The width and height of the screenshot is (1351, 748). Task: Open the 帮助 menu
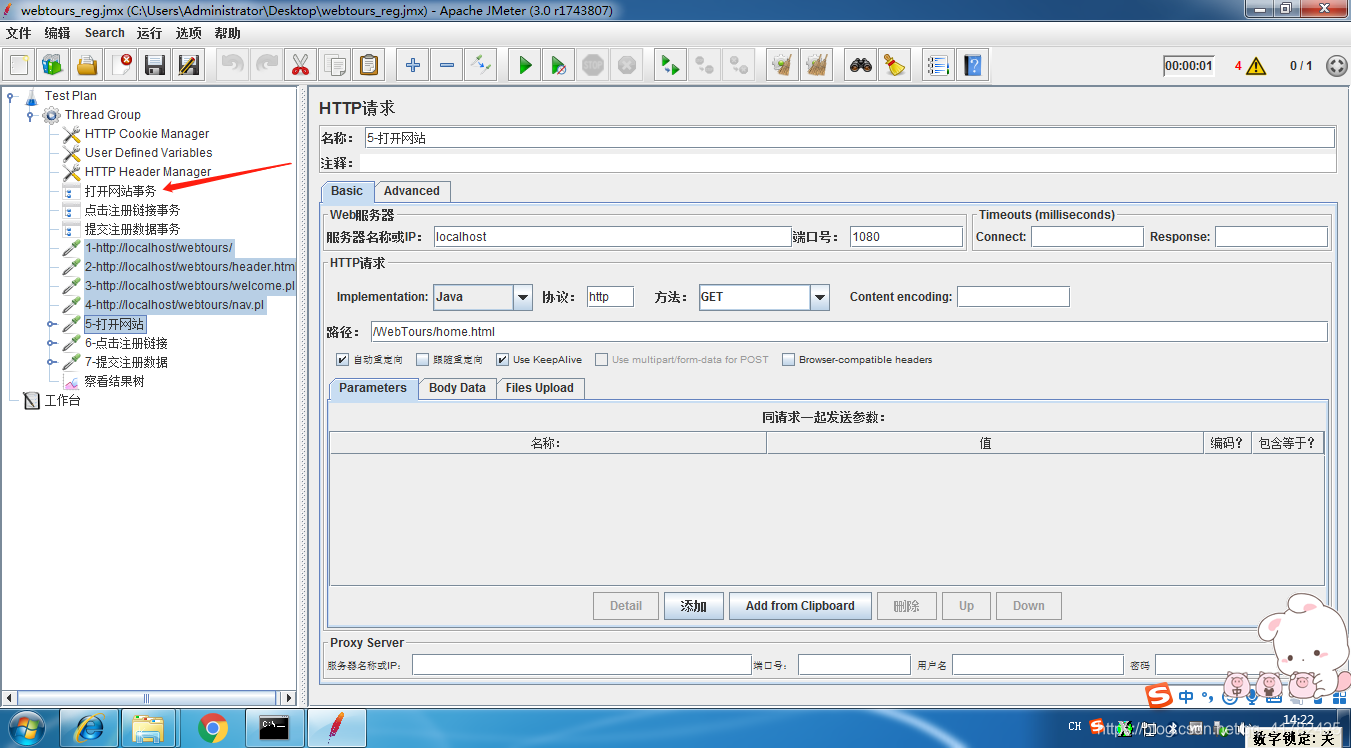pyautogui.click(x=228, y=33)
